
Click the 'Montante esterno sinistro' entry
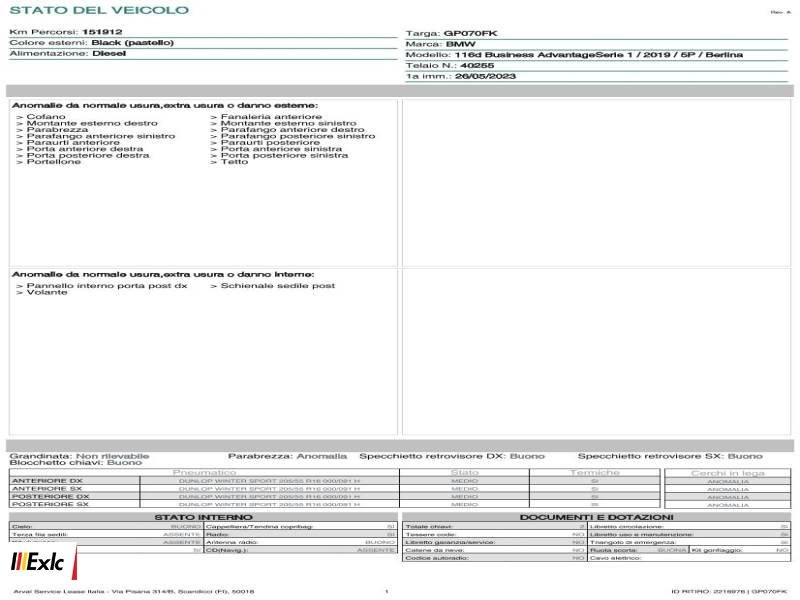[288, 123]
